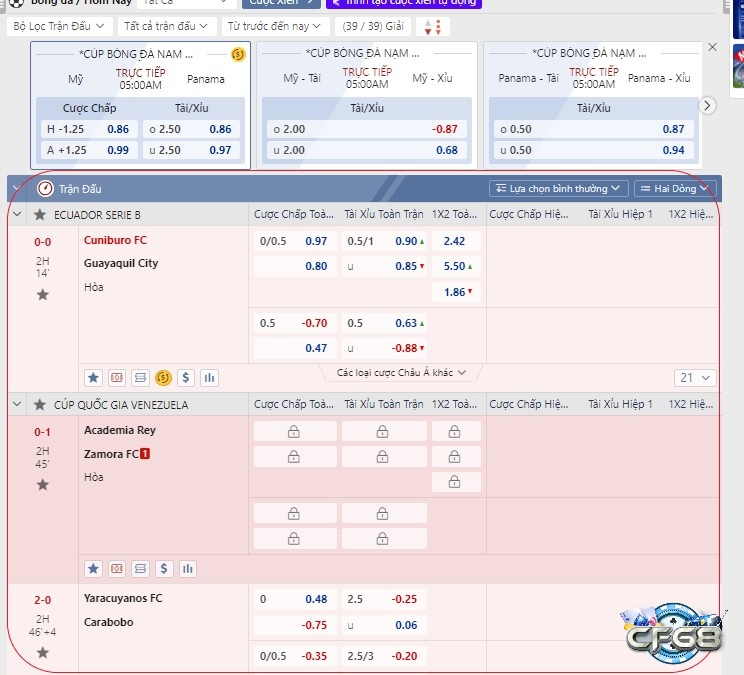Close the featured matches carousel
This screenshot has width=744, height=675.
click(712, 47)
